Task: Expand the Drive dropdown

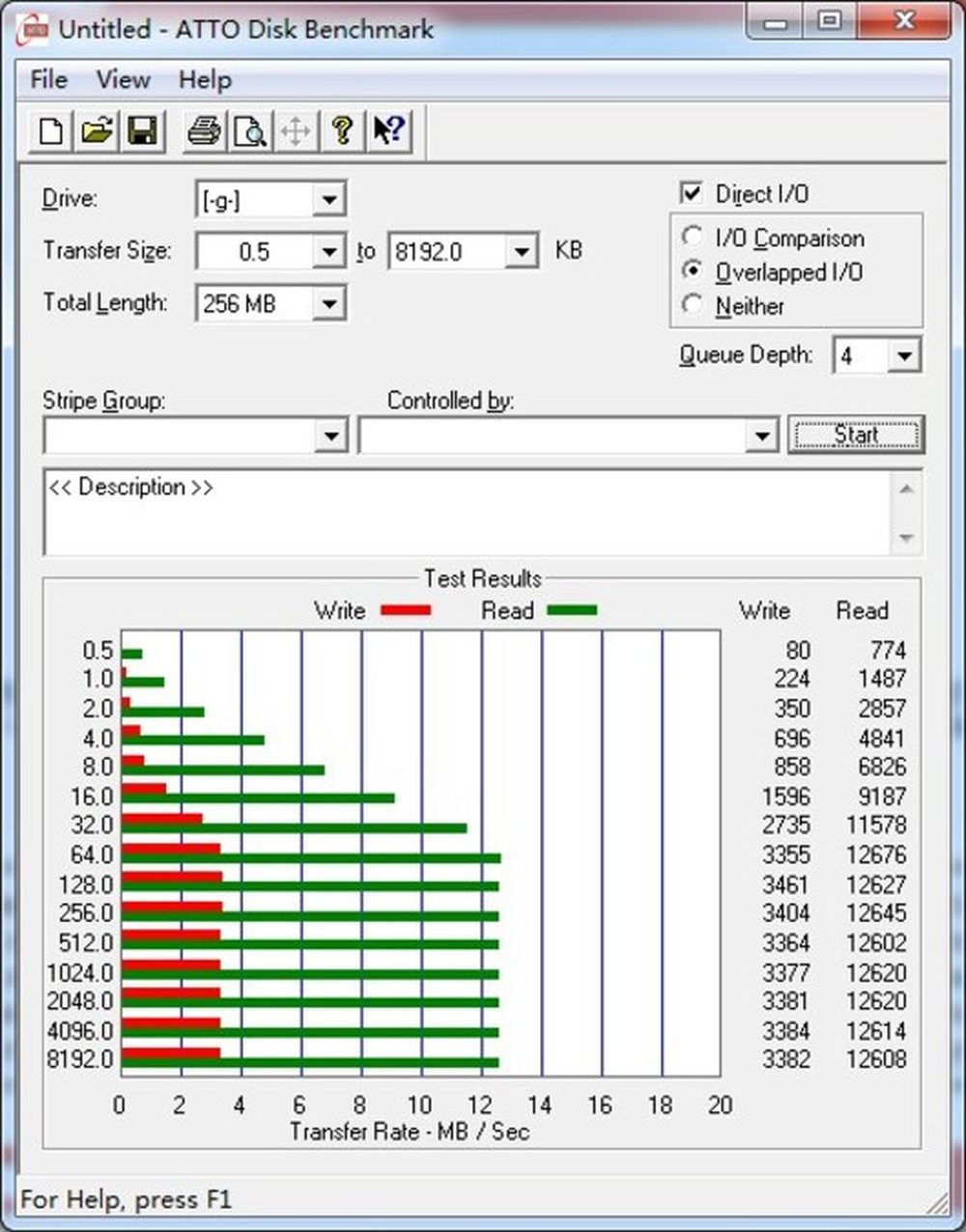Action: (x=329, y=200)
